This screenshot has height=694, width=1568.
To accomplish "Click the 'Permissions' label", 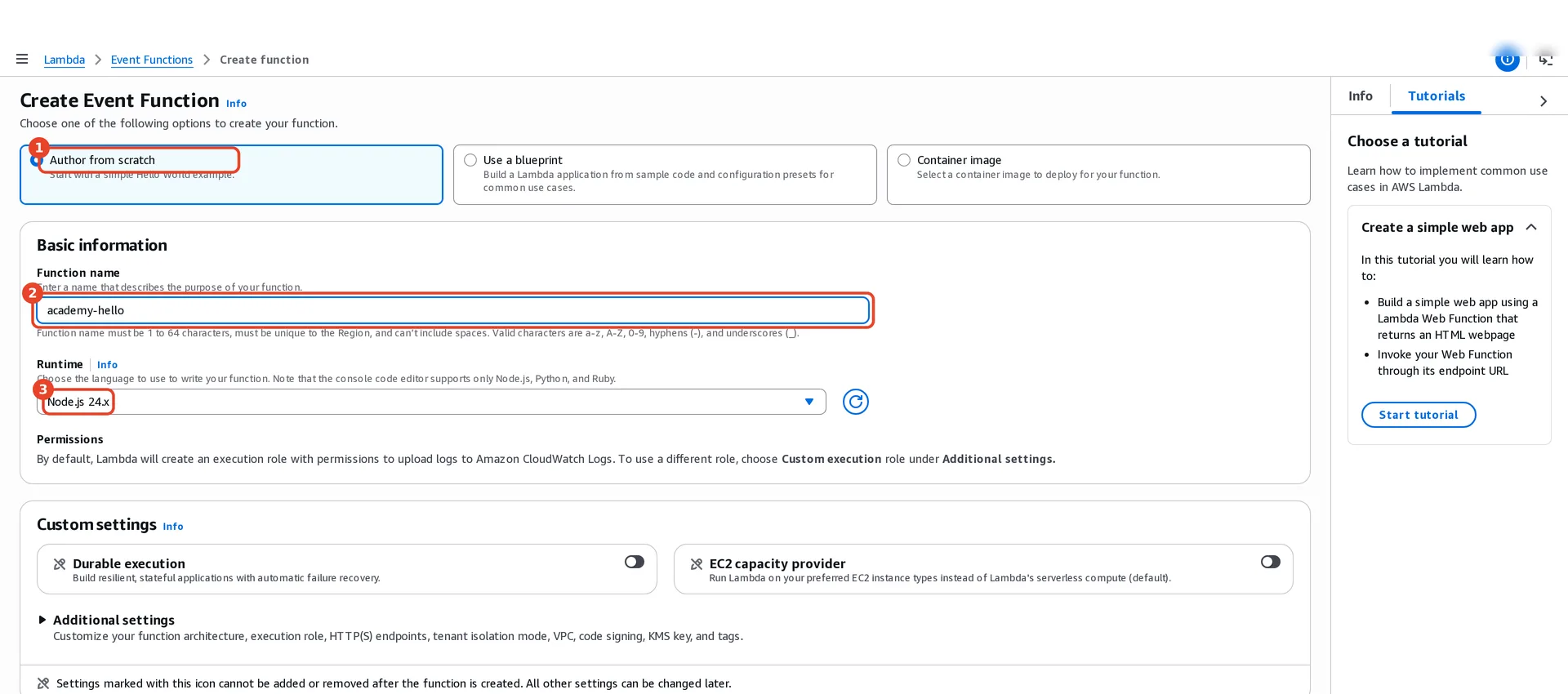I will pyautogui.click(x=70, y=439).
